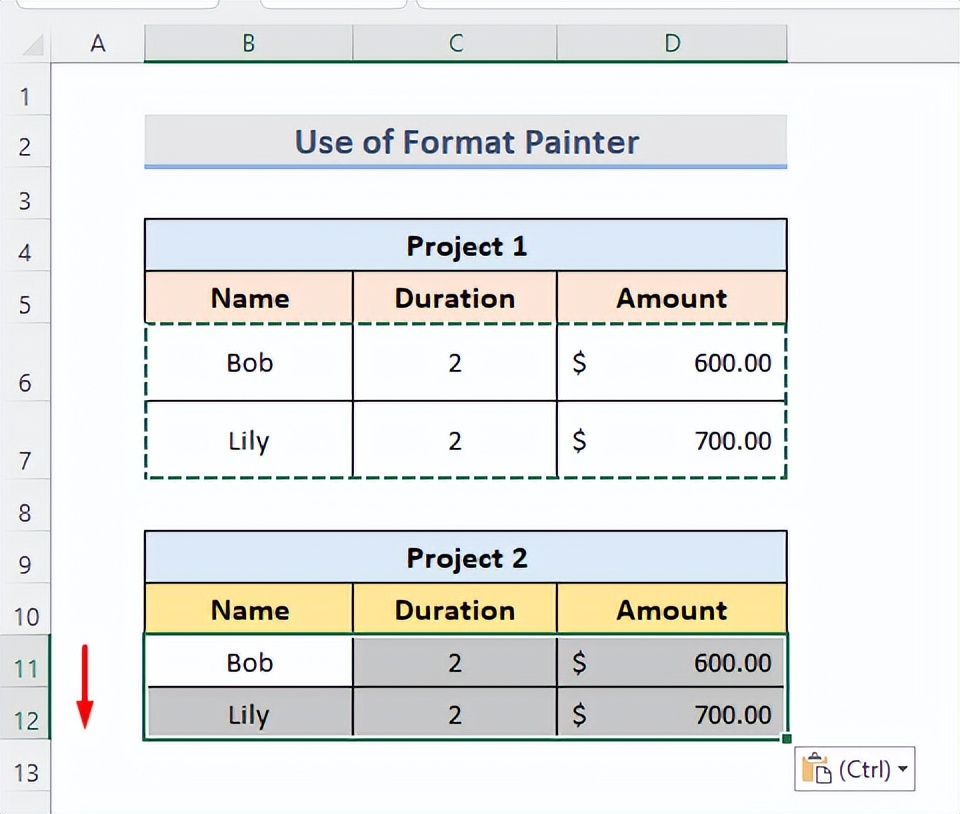
Task: Select column D header
Action: point(672,43)
